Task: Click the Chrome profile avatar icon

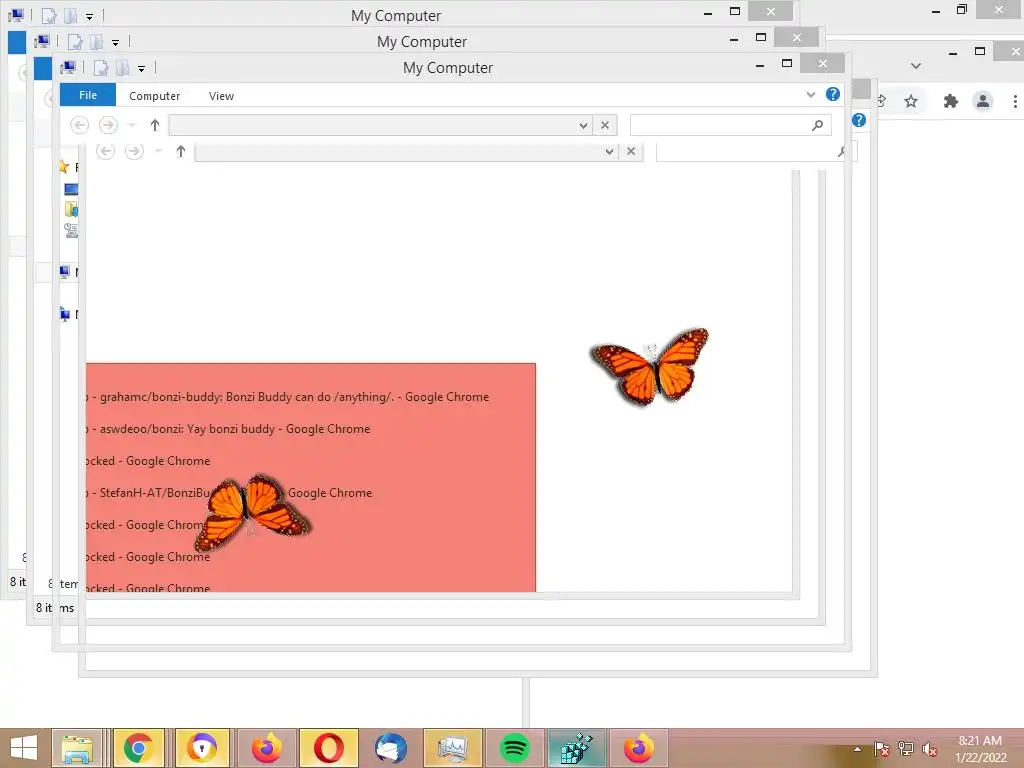Action: (x=983, y=101)
